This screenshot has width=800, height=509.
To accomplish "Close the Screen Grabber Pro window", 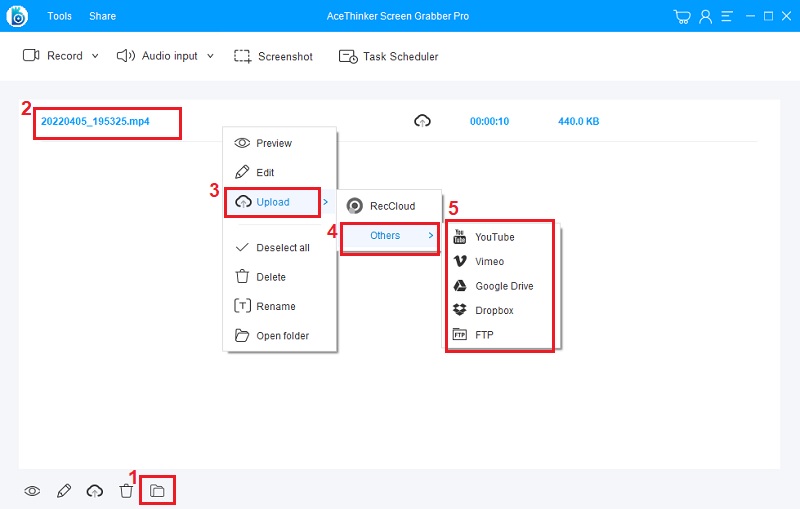I will pos(786,16).
